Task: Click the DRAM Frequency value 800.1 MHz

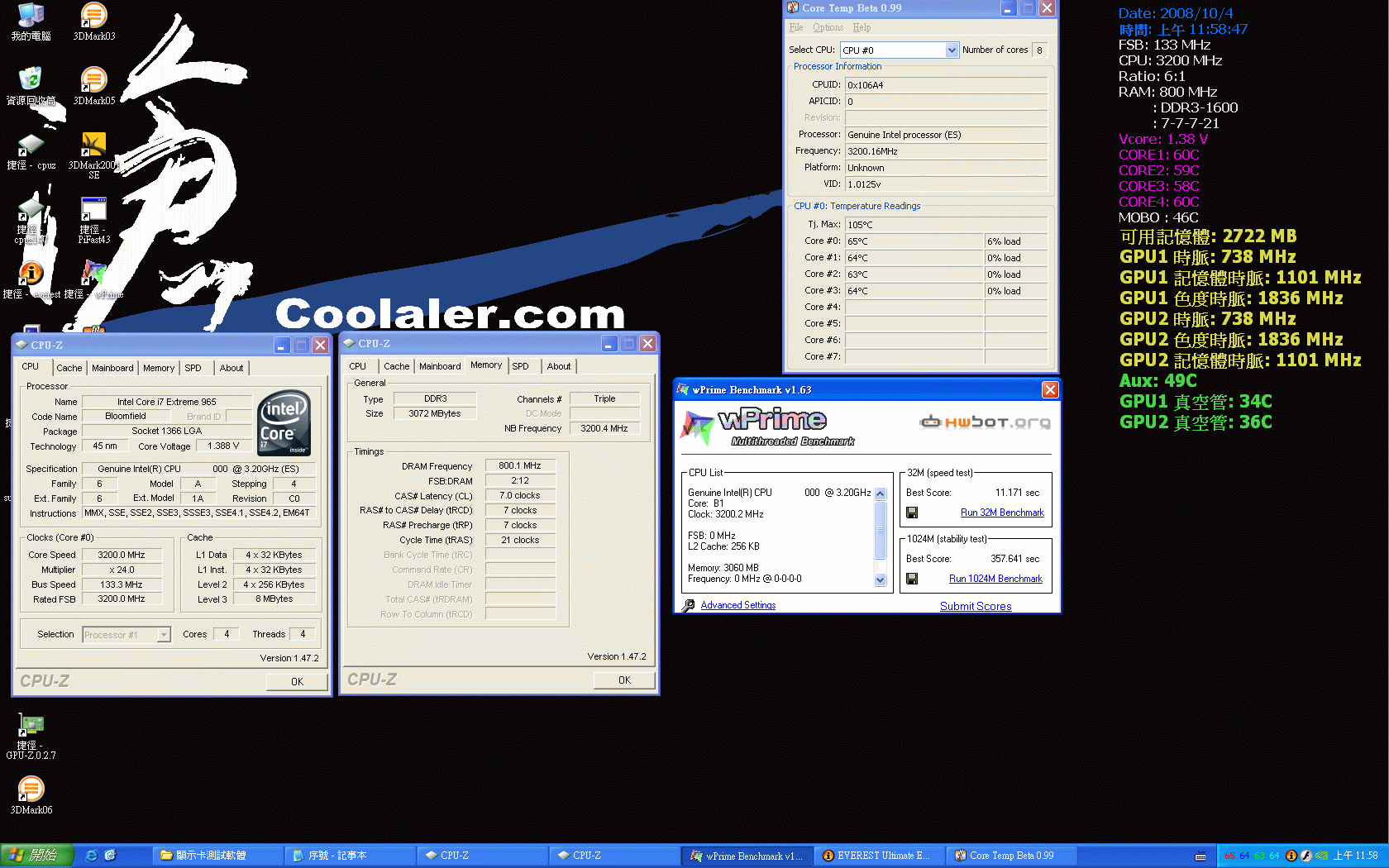Action: (x=520, y=465)
